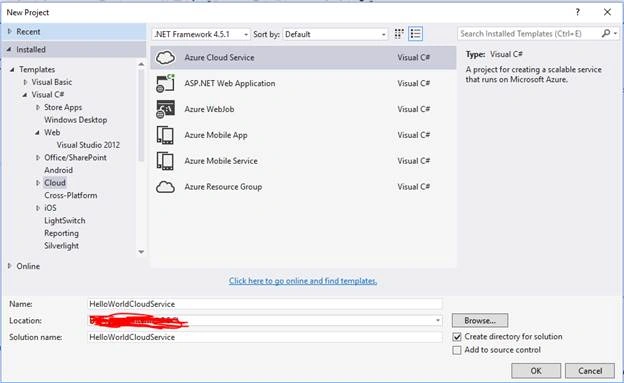Collapse the Installed section
The image size is (624, 383).
click(x=10, y=49)
